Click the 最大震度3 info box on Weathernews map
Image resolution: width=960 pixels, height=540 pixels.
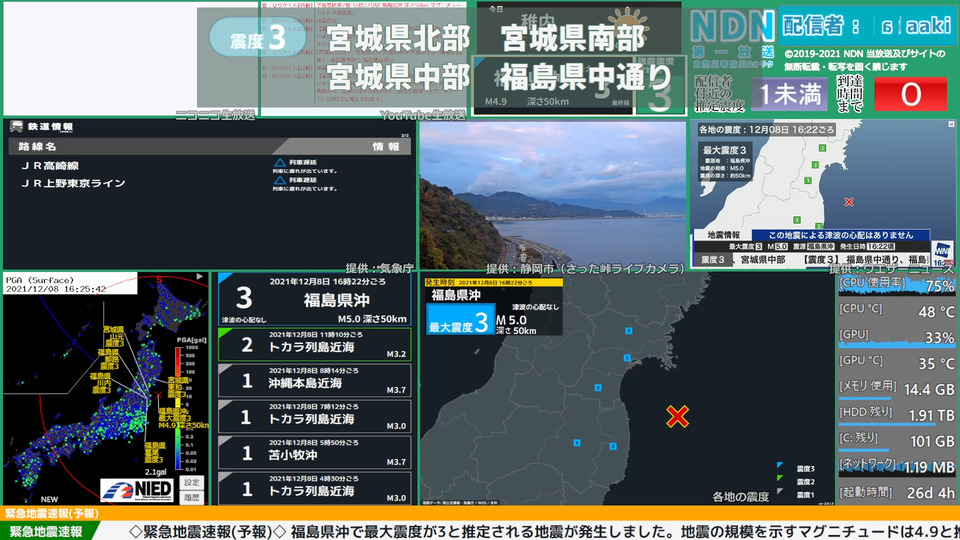coord(725,162)
